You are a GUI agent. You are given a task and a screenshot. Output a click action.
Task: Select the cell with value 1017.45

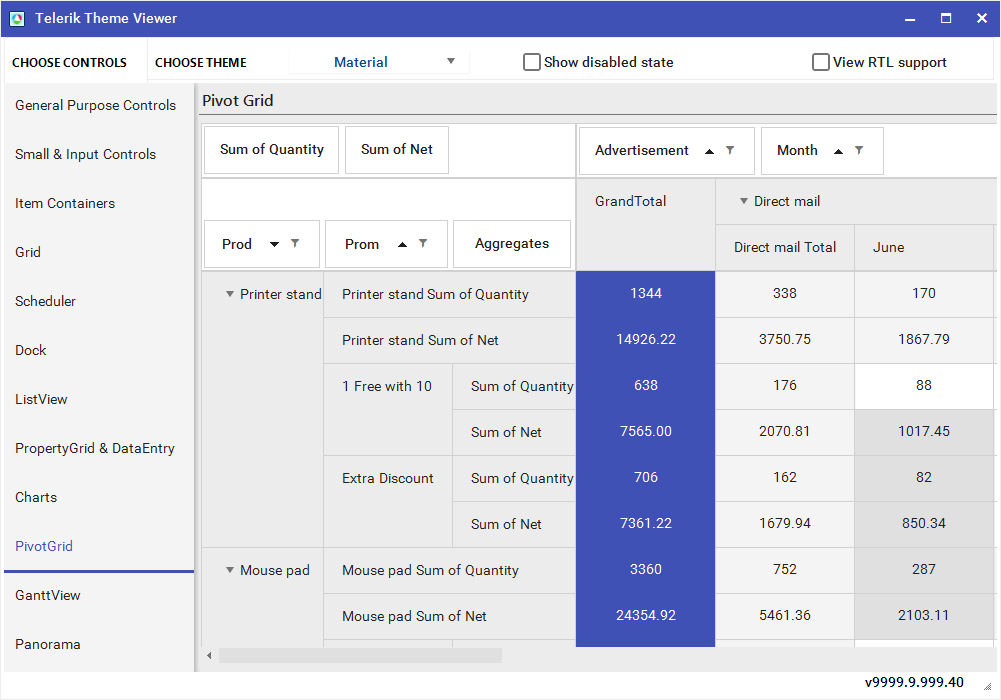tap(924, 431)
